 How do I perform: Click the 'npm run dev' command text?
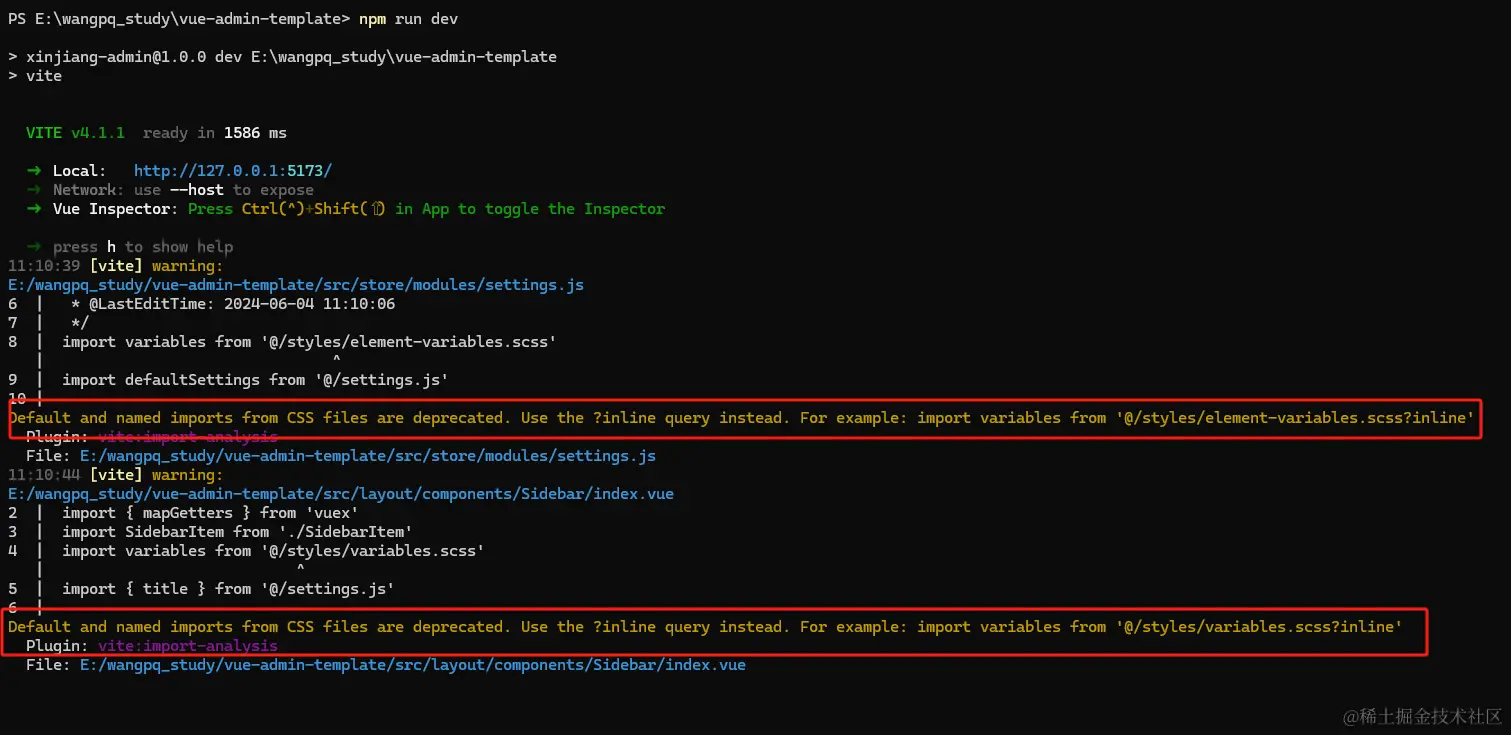(x=409, y=19)
